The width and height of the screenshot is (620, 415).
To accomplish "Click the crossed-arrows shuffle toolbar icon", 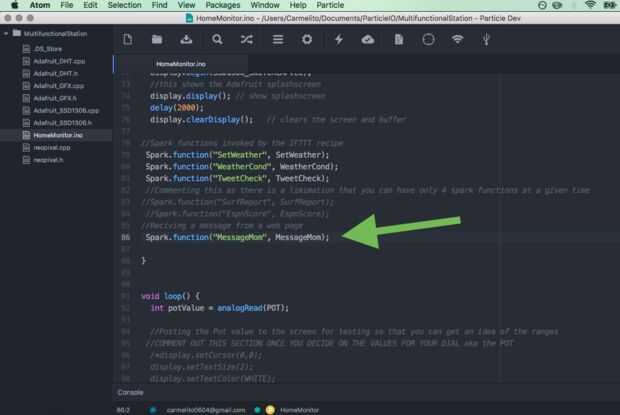I will [x=247, y=39].
